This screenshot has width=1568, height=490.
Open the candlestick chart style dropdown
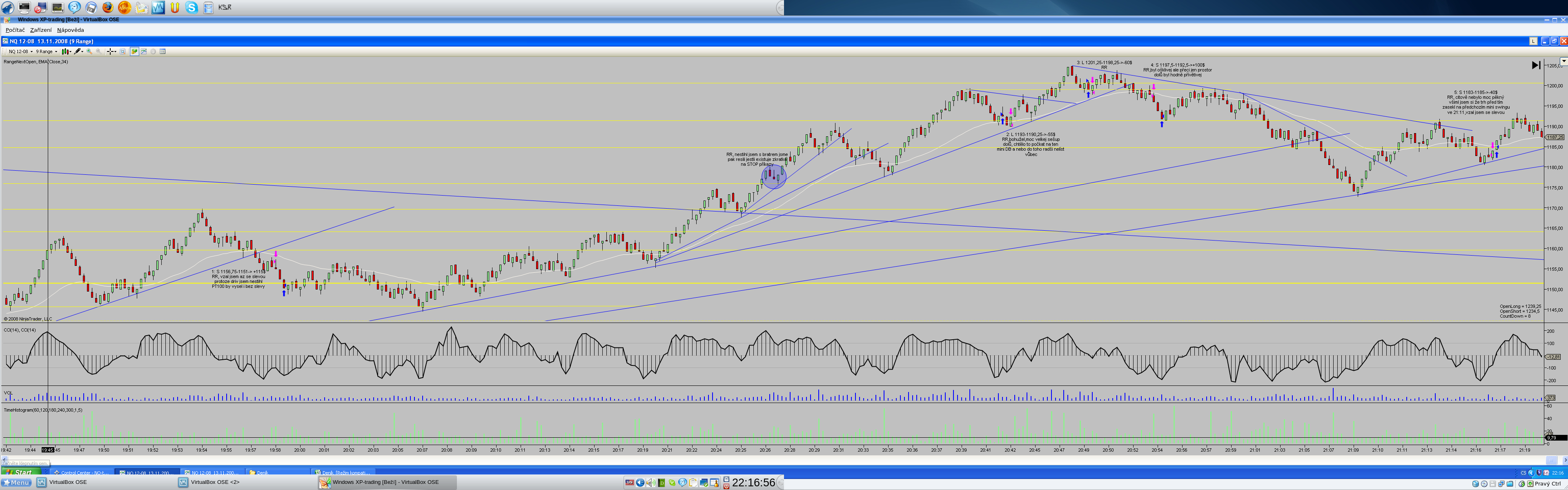(x=71, y=52)
